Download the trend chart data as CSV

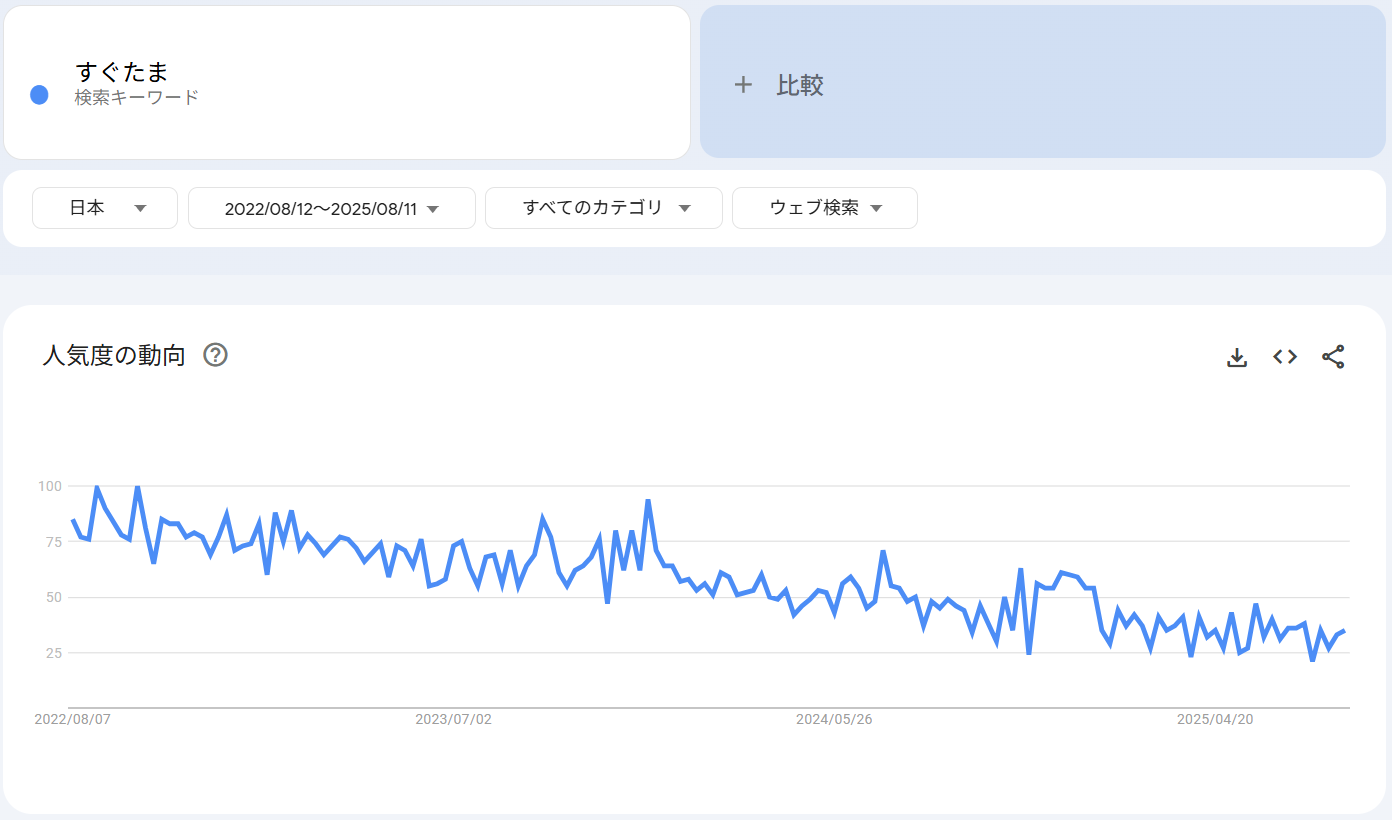tap(1237, 357)
